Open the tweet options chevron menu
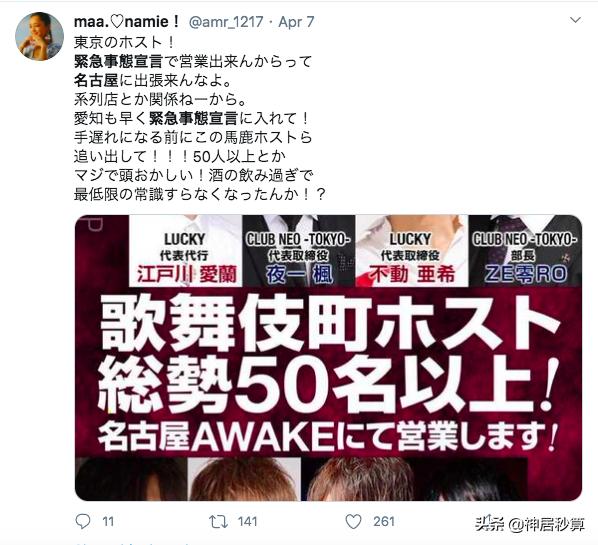The height and width of the screenshot is (545, 598). [575, 20]
